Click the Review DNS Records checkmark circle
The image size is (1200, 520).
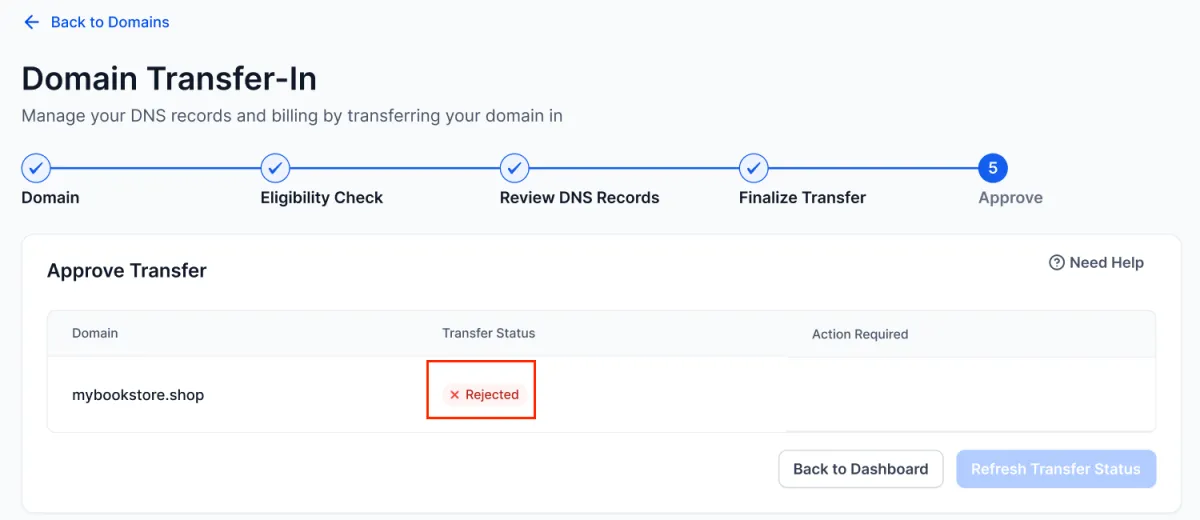[x=514, y=168]
